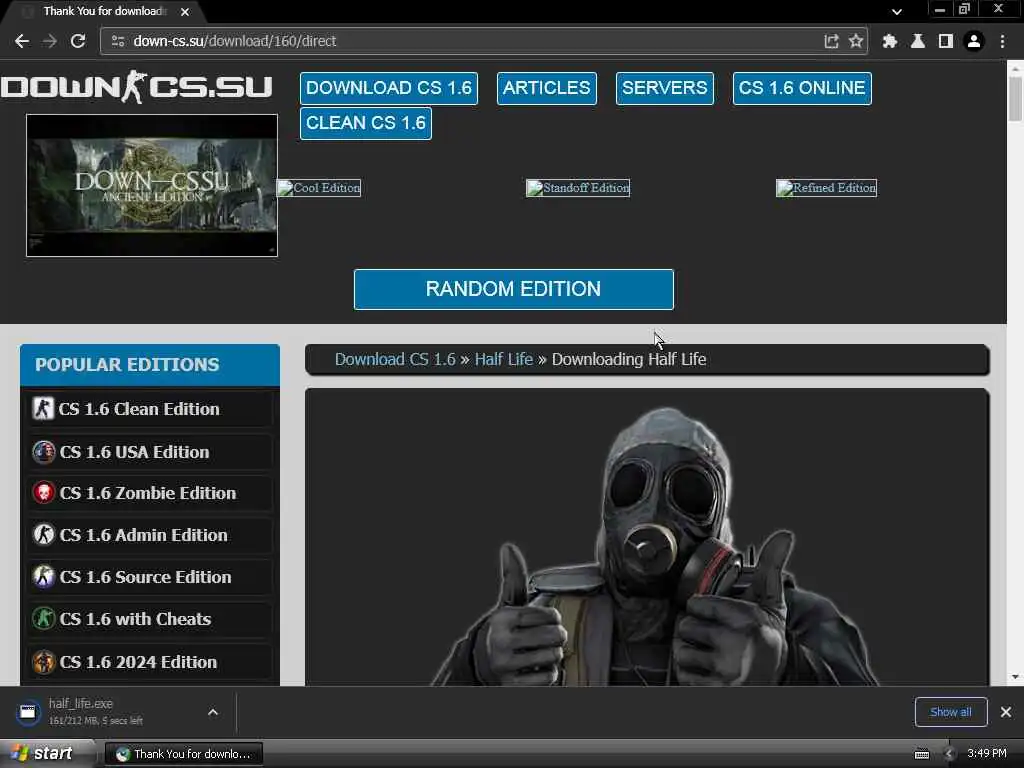Open the Extensions puzzle icon
The height and width of the screenshot is (768, 1024).
coord(889,41)
